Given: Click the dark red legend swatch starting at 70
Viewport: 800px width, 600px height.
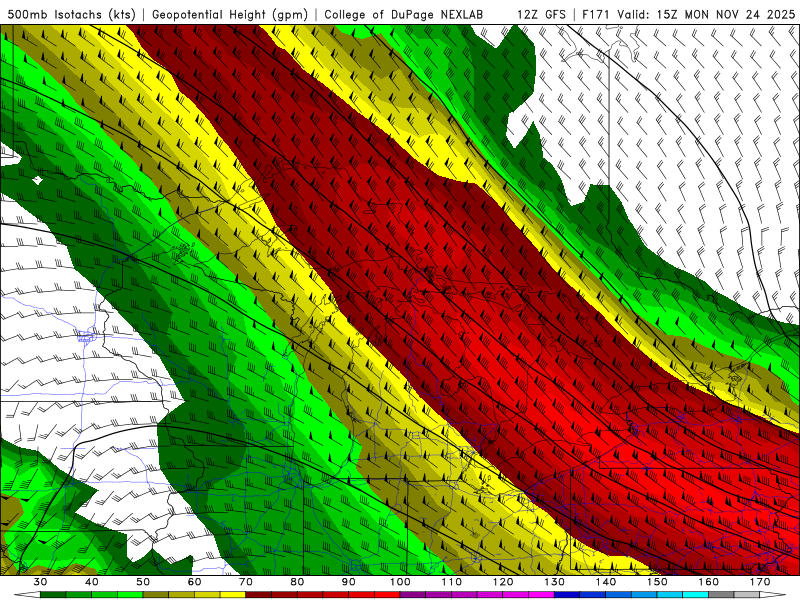Looking at the screenshot, I should [258, 594].
